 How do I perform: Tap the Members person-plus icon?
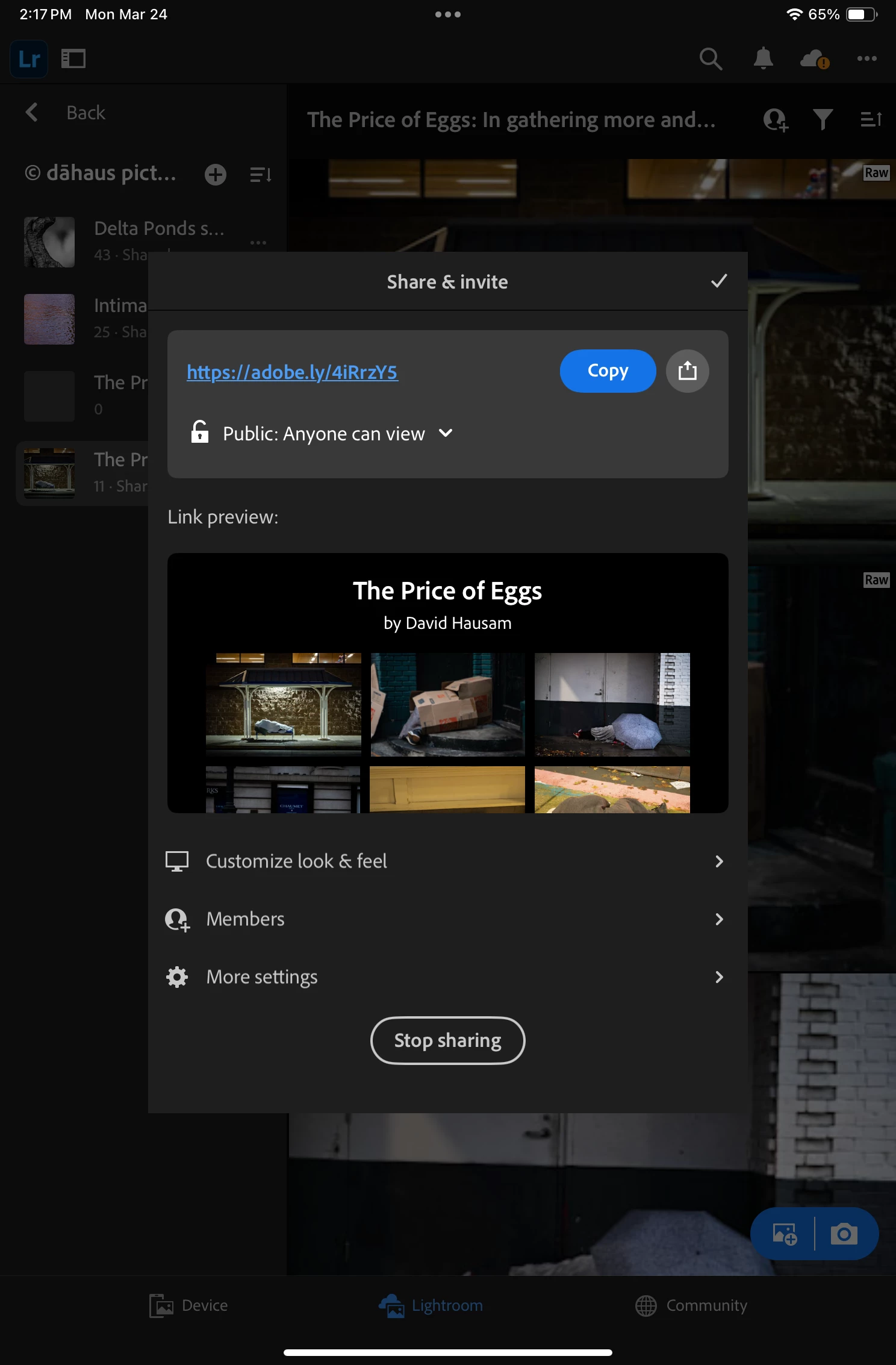[x=178, y=919]
